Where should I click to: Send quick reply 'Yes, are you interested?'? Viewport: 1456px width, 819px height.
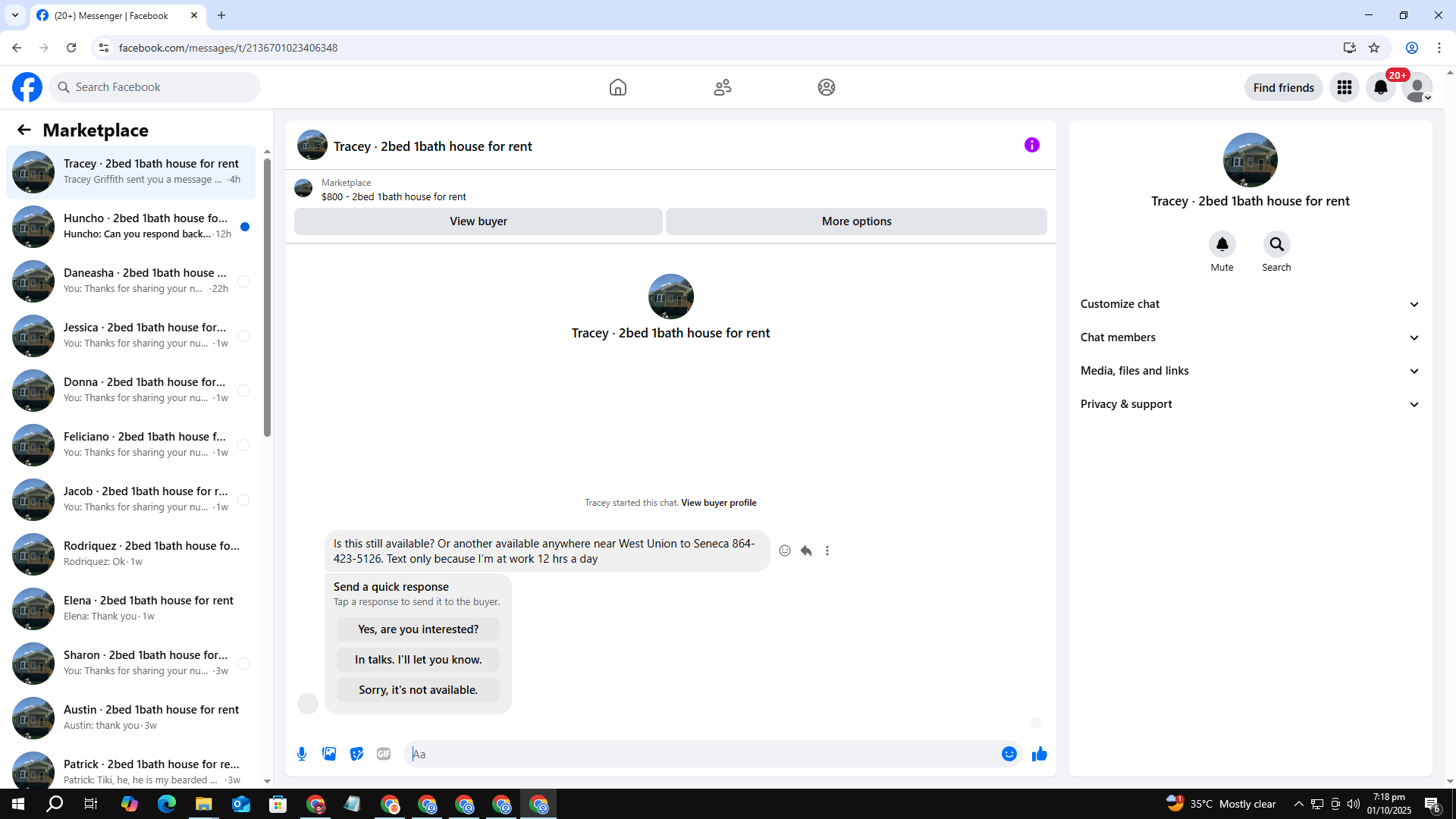[x=418, y=629]
